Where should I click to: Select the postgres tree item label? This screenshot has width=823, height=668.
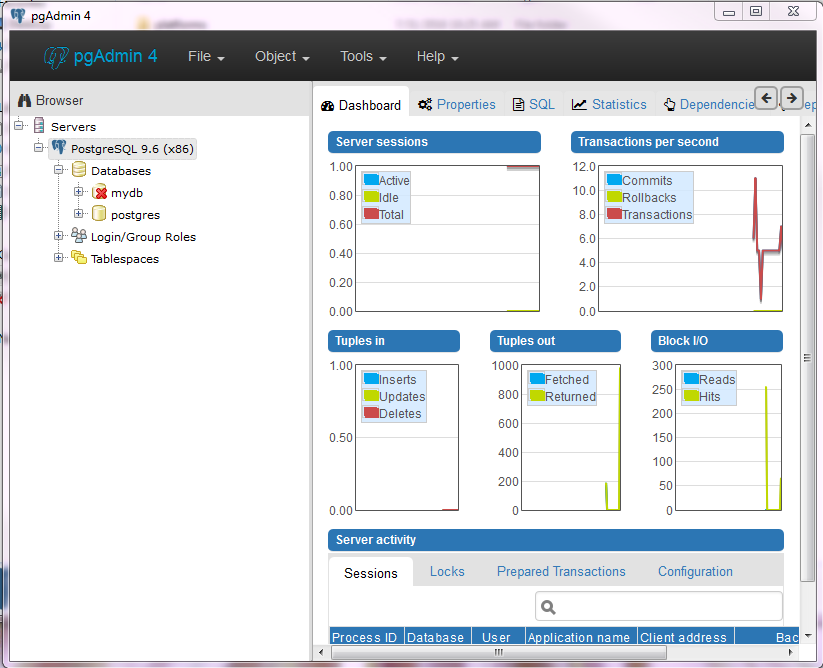click(135, 215)
